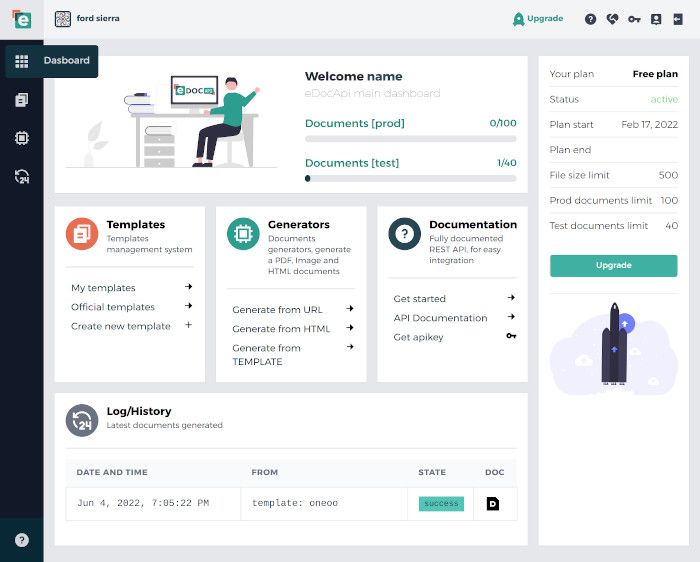The width and height of the screenshot is (700, 562).
Task: Click the 0/100 prod documents count
Action: [x=503, y=123]
